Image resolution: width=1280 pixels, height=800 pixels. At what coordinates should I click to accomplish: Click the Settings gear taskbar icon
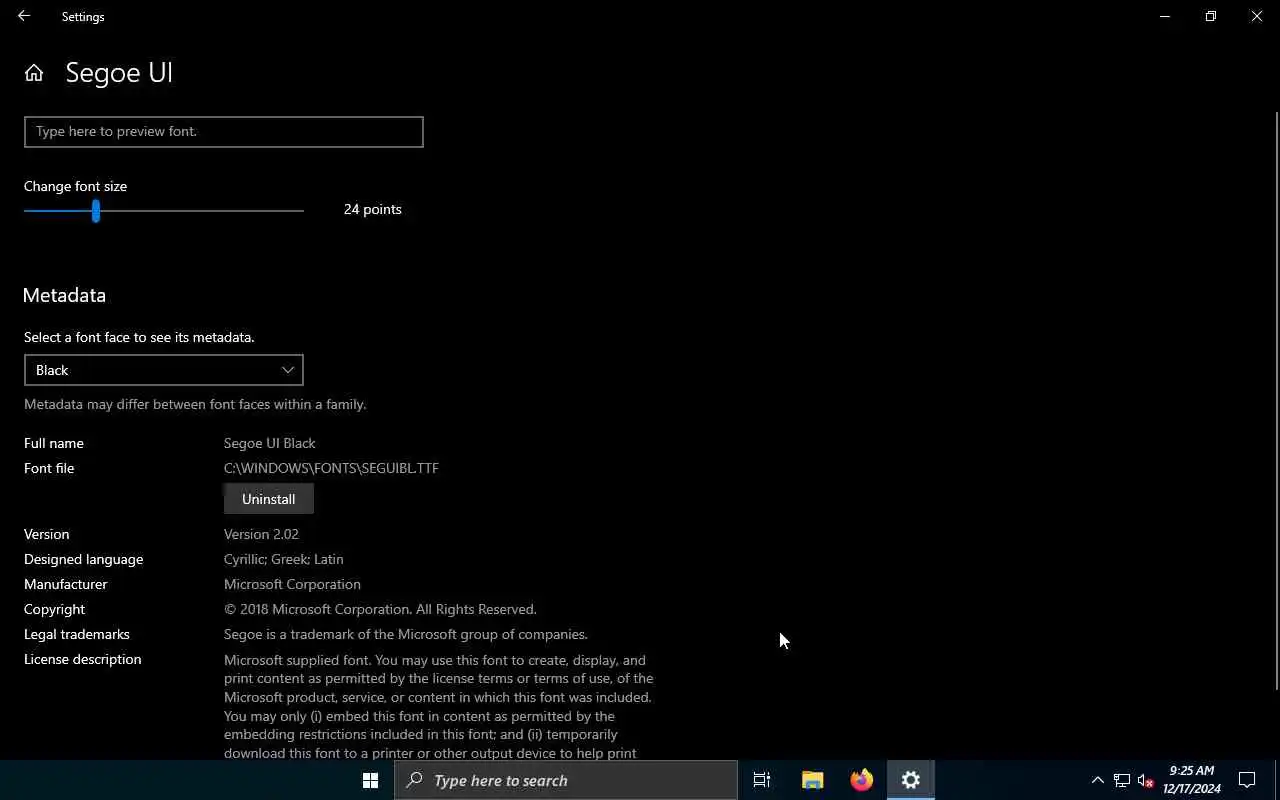911,780
